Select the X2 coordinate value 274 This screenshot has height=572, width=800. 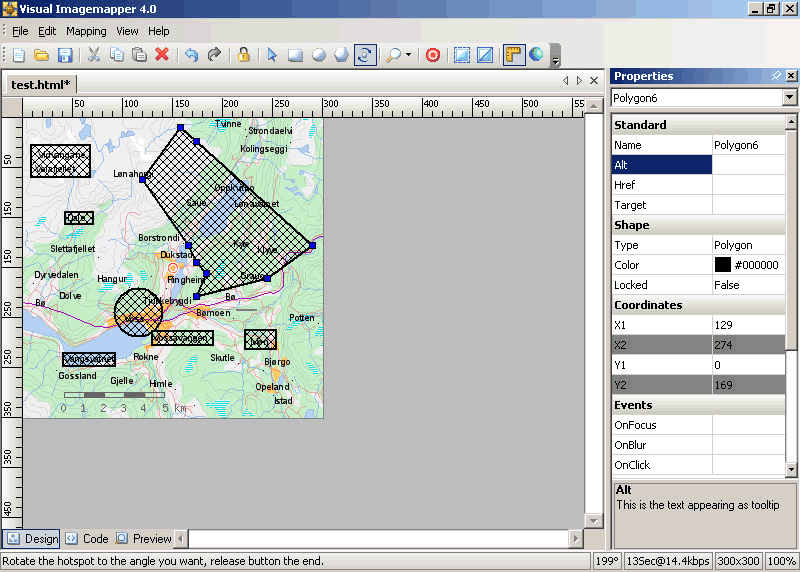(748, 345)
